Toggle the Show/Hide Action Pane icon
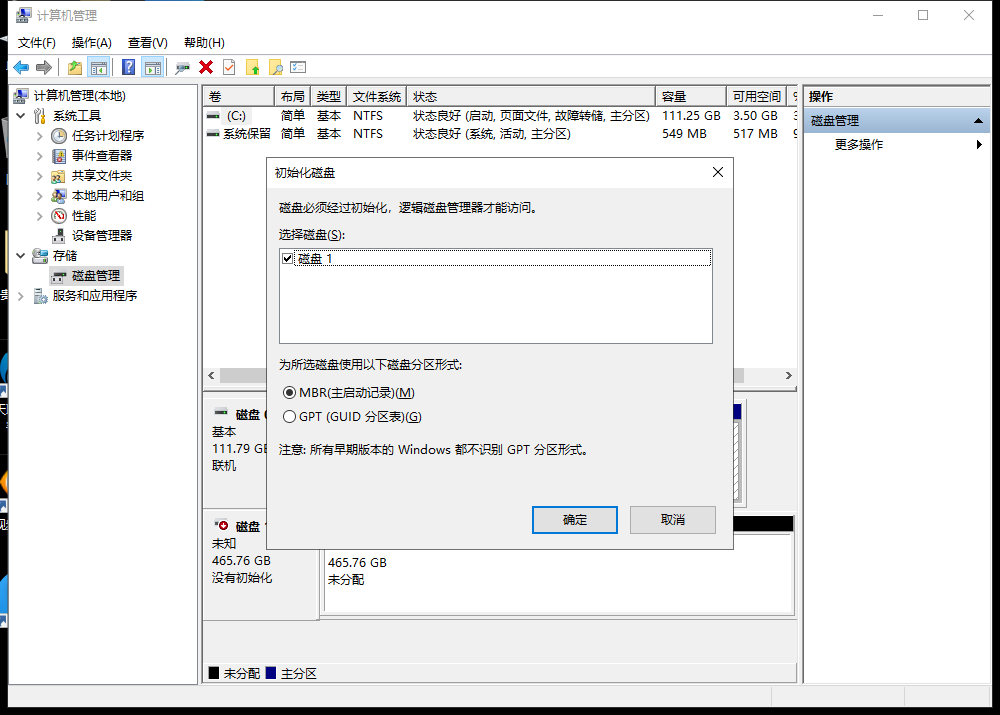The height and width of the screenshot is (715, 1000). tap(152, 67)
